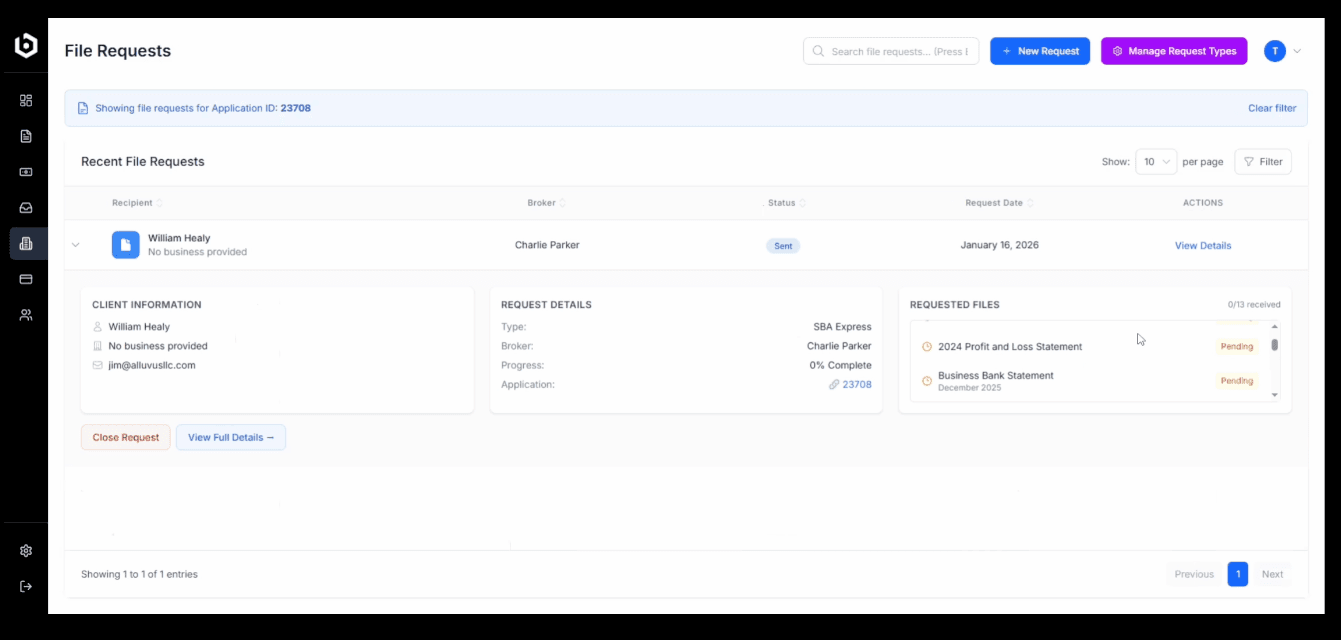This screenshot has width=1341, height=640.
Task: Log out using the sidebar logout icon
Action: [x=26, y=586]
